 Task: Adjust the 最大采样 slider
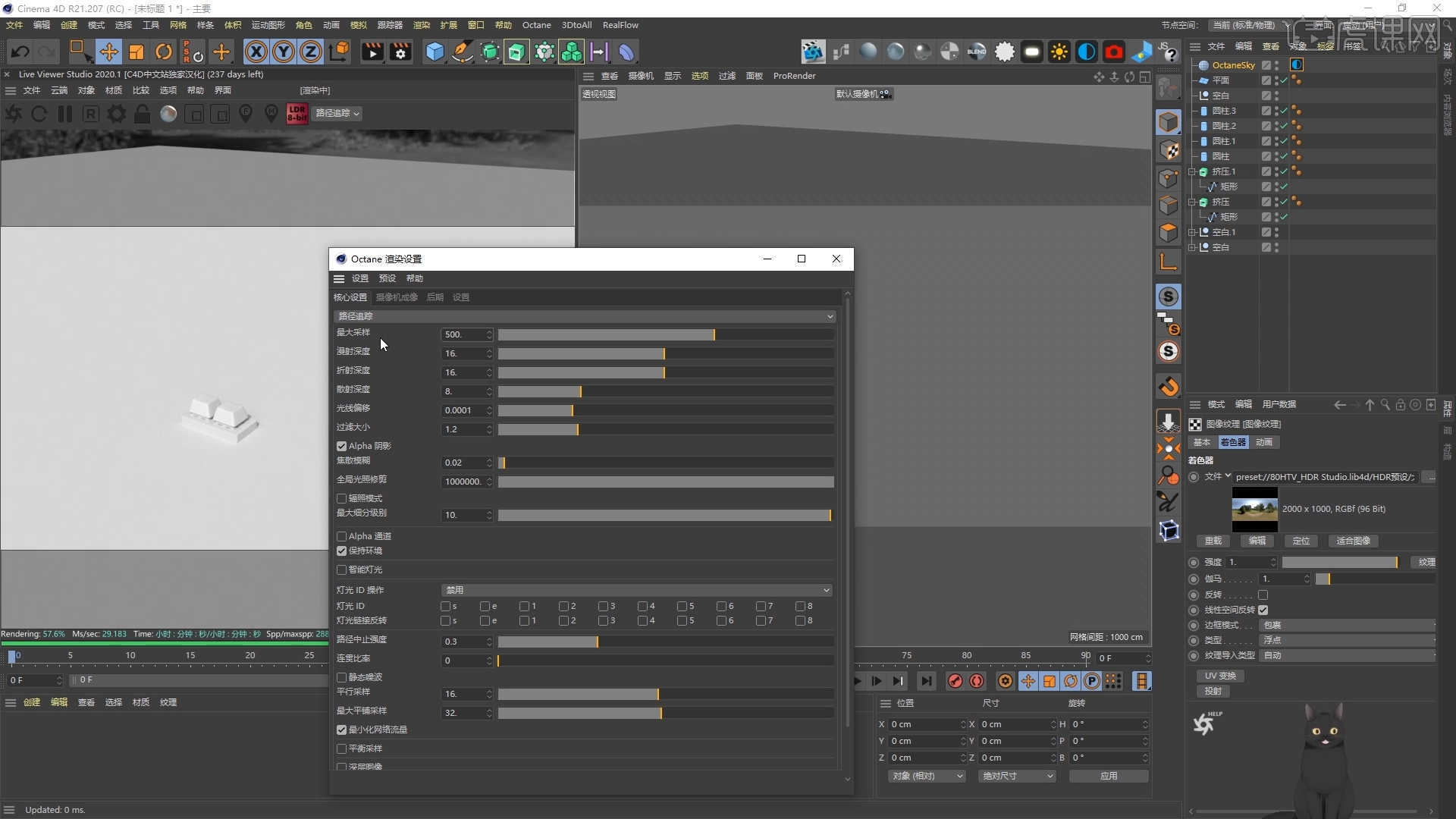(x=666, y=334)
